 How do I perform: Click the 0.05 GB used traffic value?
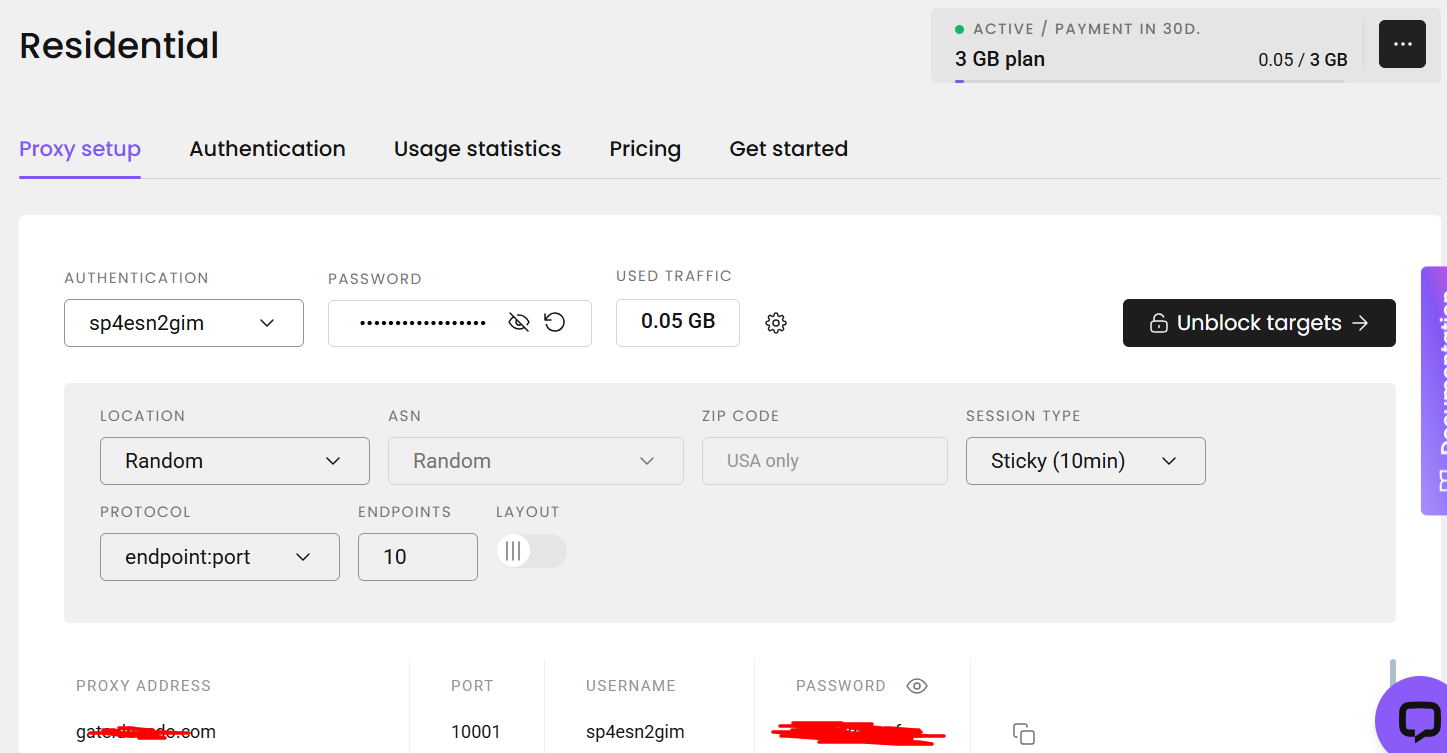click(678, 322)
